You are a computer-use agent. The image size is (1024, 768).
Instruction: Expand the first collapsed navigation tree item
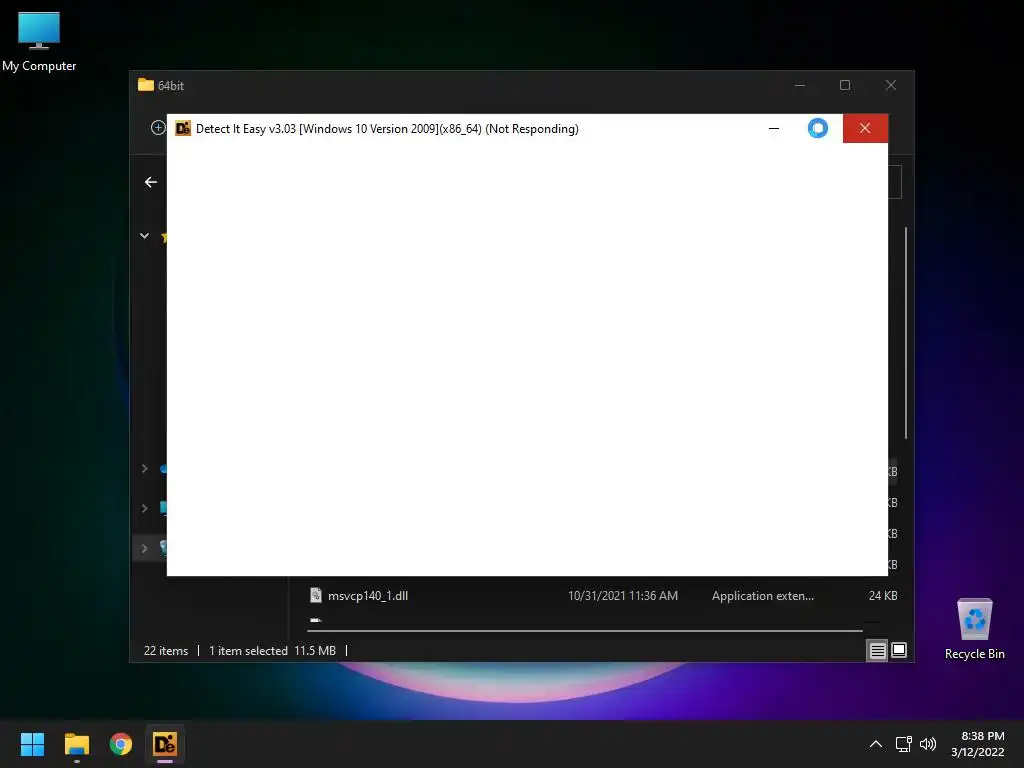click(x=144, y=468)
